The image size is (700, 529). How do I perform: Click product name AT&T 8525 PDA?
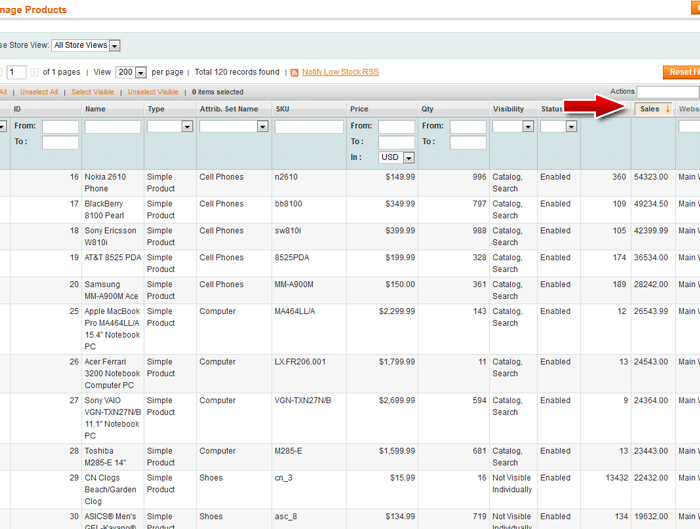pos(112,258)
